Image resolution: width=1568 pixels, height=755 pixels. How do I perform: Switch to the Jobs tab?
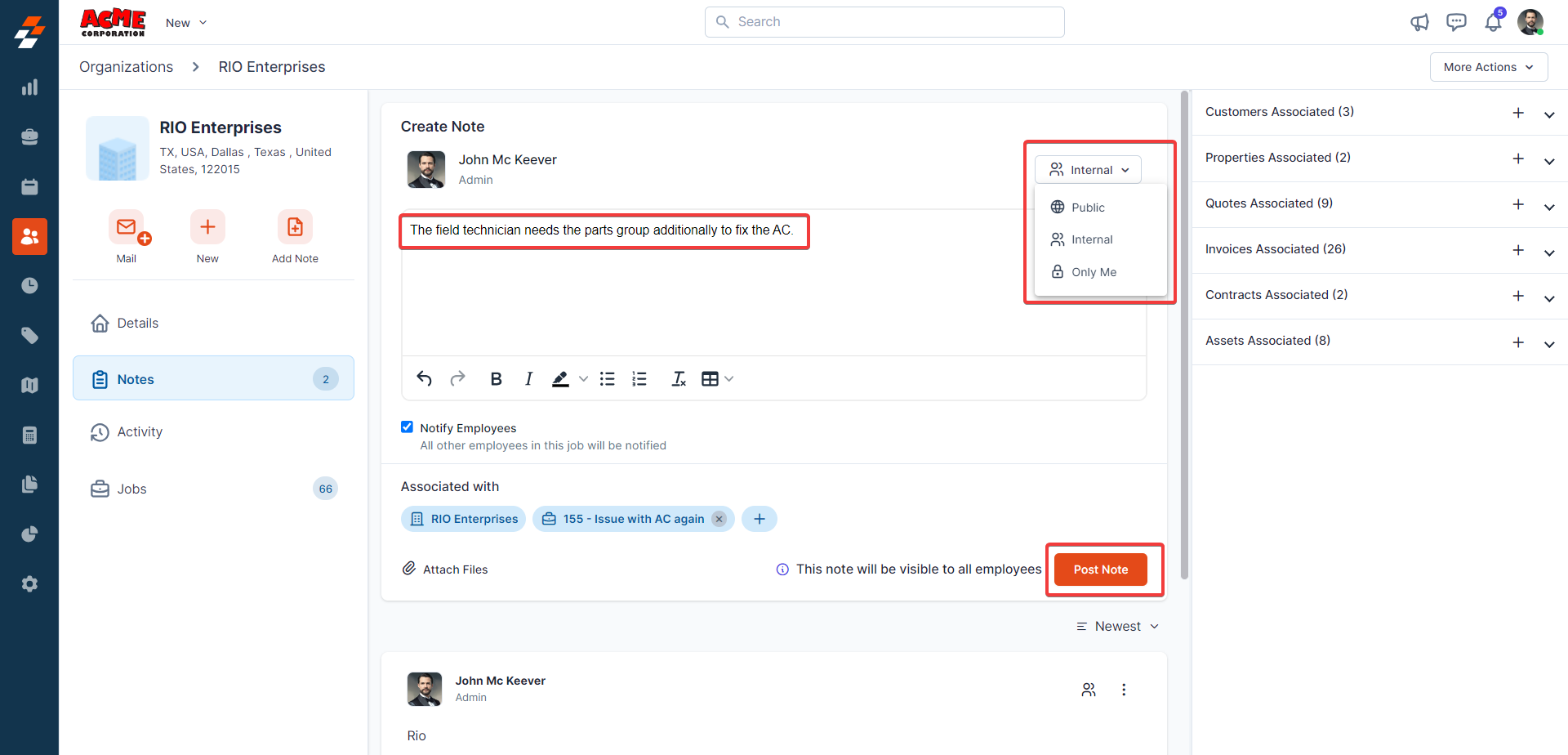[x=213, y=489]
